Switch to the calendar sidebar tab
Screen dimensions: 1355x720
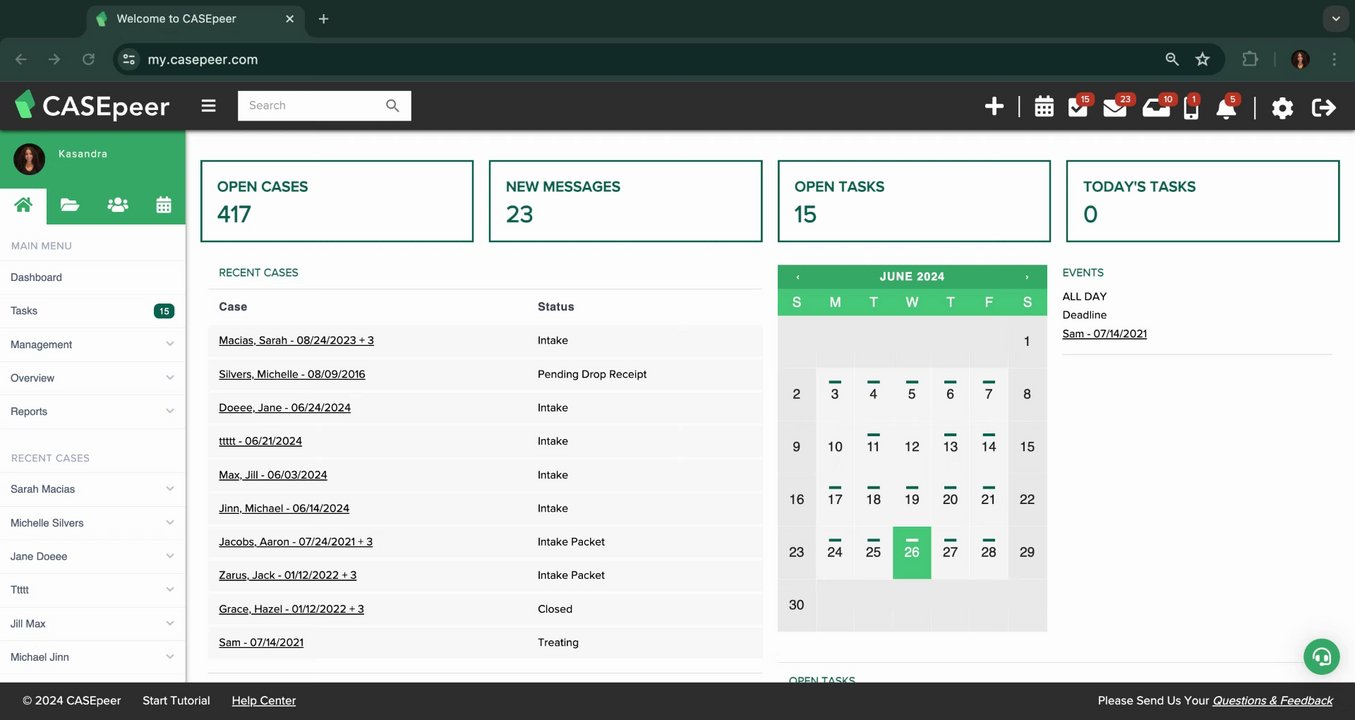[163, 205]
